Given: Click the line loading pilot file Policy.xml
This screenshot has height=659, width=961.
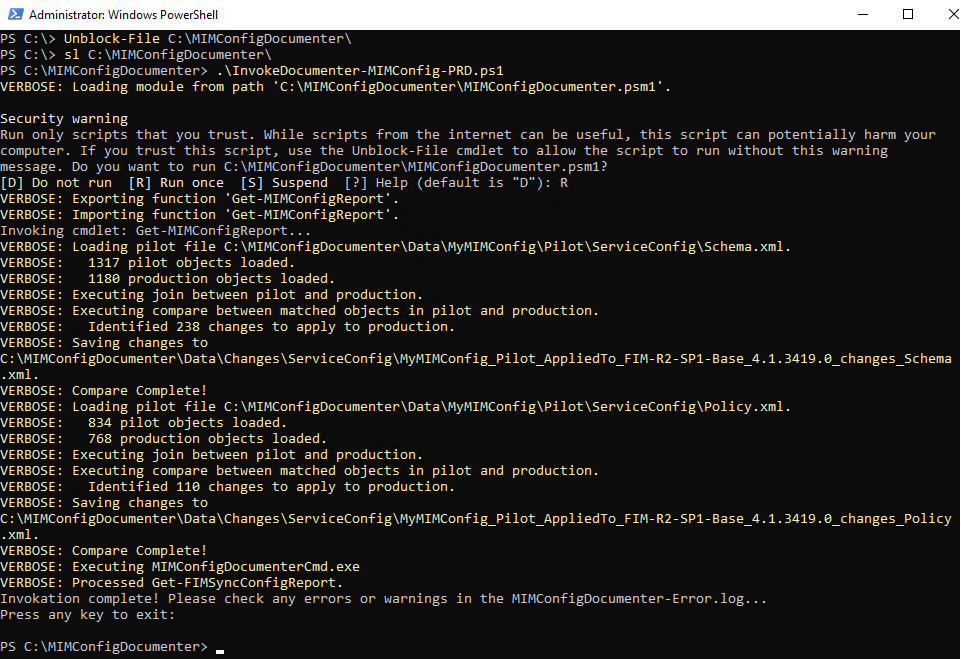Looking at the screenshot, I should pyautogui.click(x=395, y=406).
